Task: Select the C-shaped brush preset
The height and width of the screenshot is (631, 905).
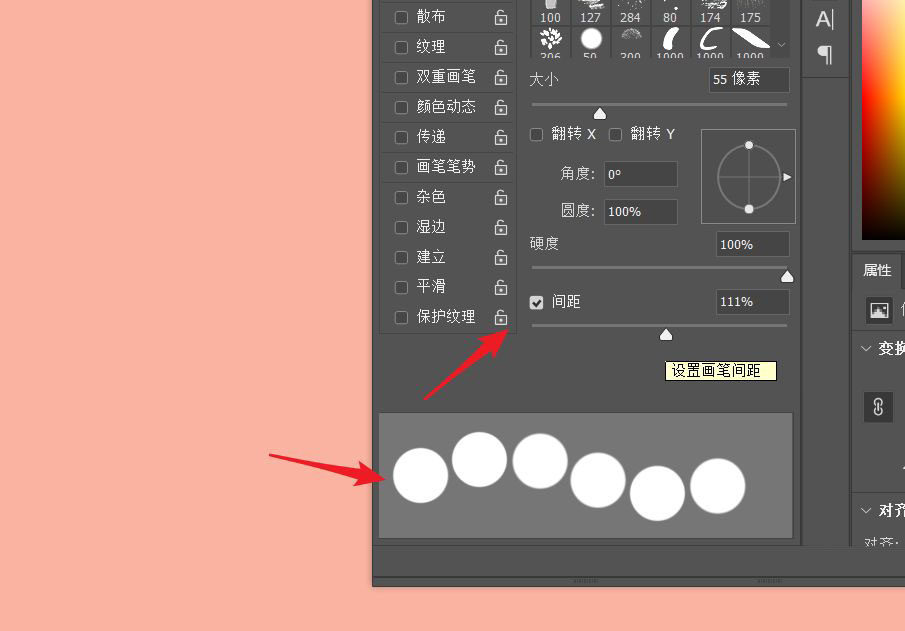Action: (710, 42)
